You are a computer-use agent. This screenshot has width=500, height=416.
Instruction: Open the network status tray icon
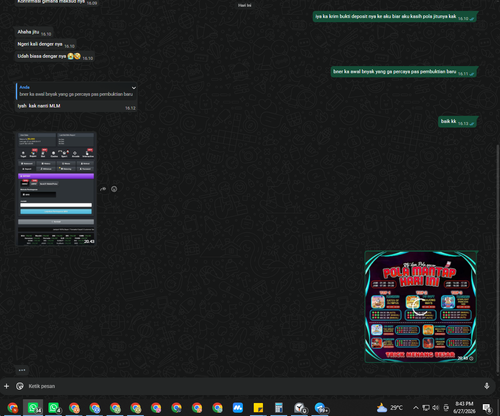click(426, 408)
